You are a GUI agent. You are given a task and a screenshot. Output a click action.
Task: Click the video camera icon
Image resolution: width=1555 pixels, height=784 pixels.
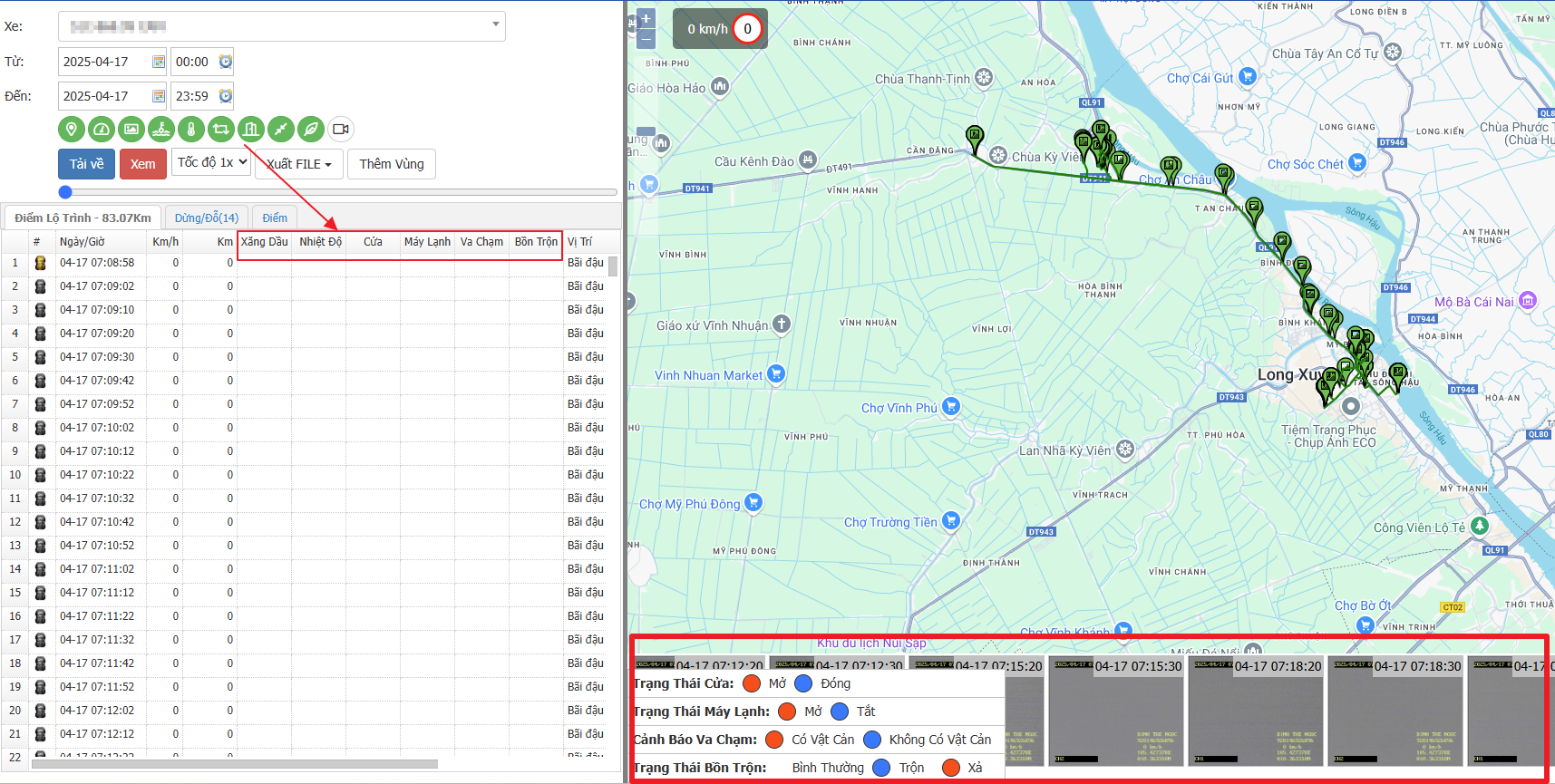coord(340,130)
